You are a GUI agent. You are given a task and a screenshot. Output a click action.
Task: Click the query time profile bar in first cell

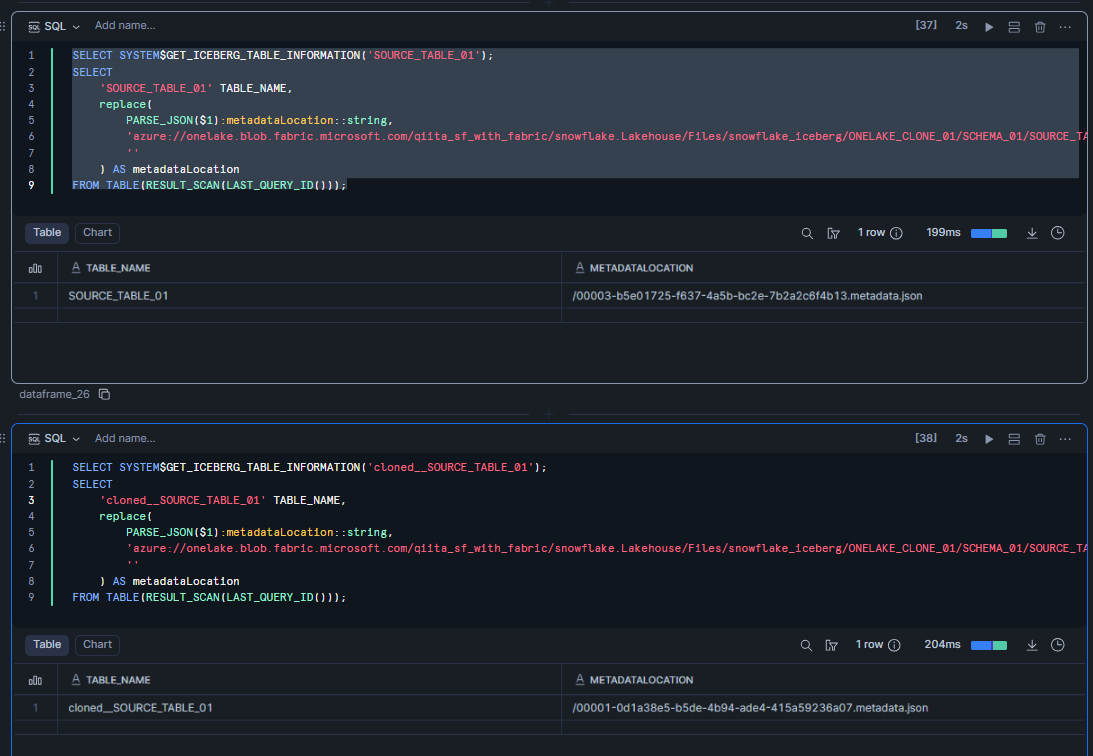pyautogui.click(x=988, y=233)
